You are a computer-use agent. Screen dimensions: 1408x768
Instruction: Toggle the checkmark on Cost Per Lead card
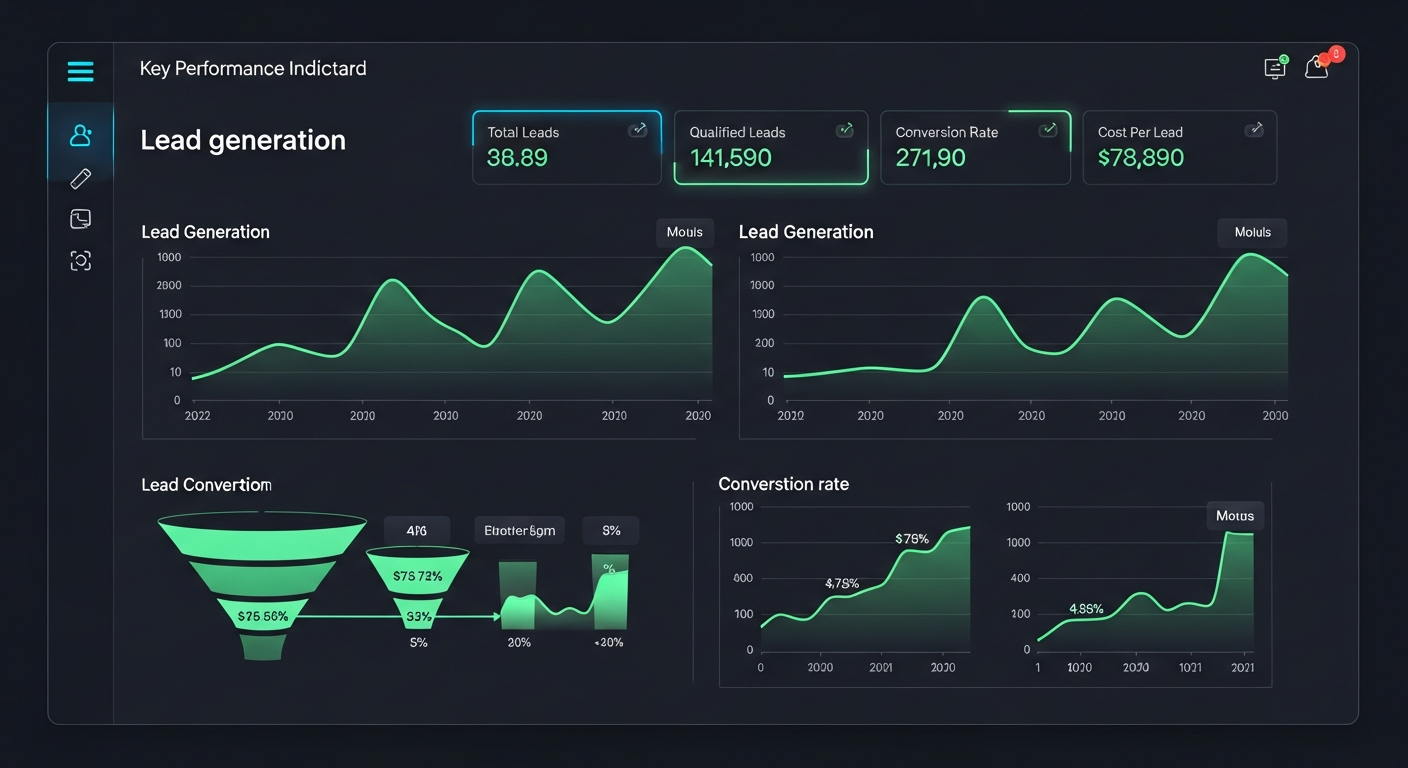(1254, 130)
